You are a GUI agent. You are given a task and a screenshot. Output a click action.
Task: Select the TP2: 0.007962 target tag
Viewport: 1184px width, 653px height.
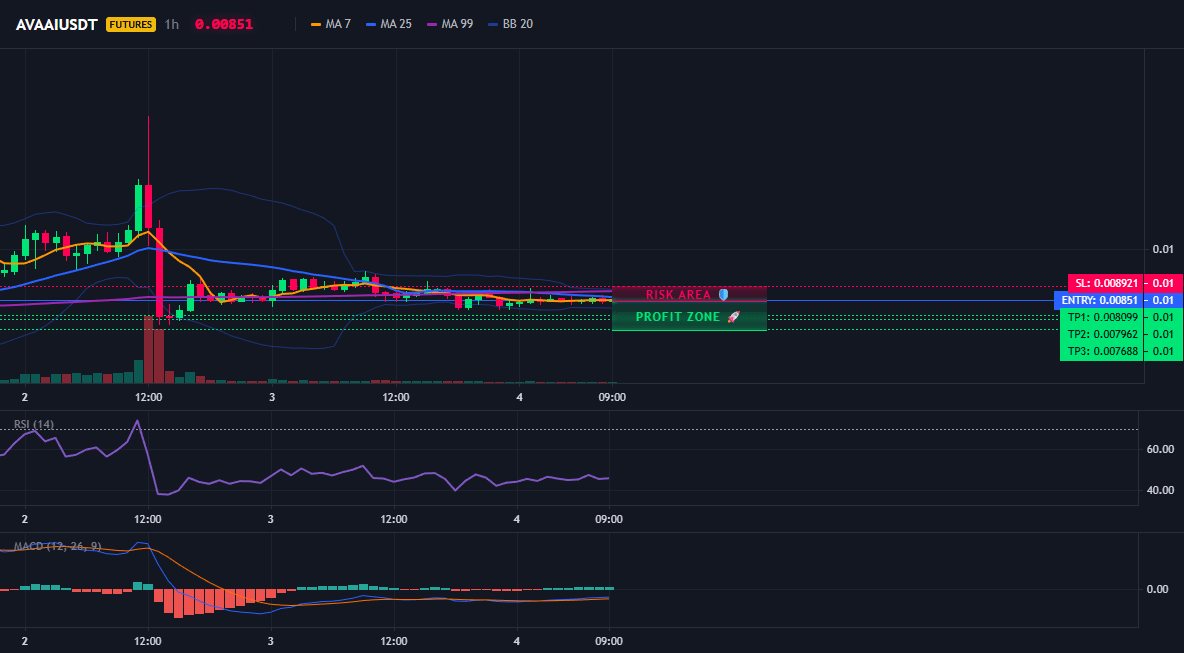(x=1102, y=334)
